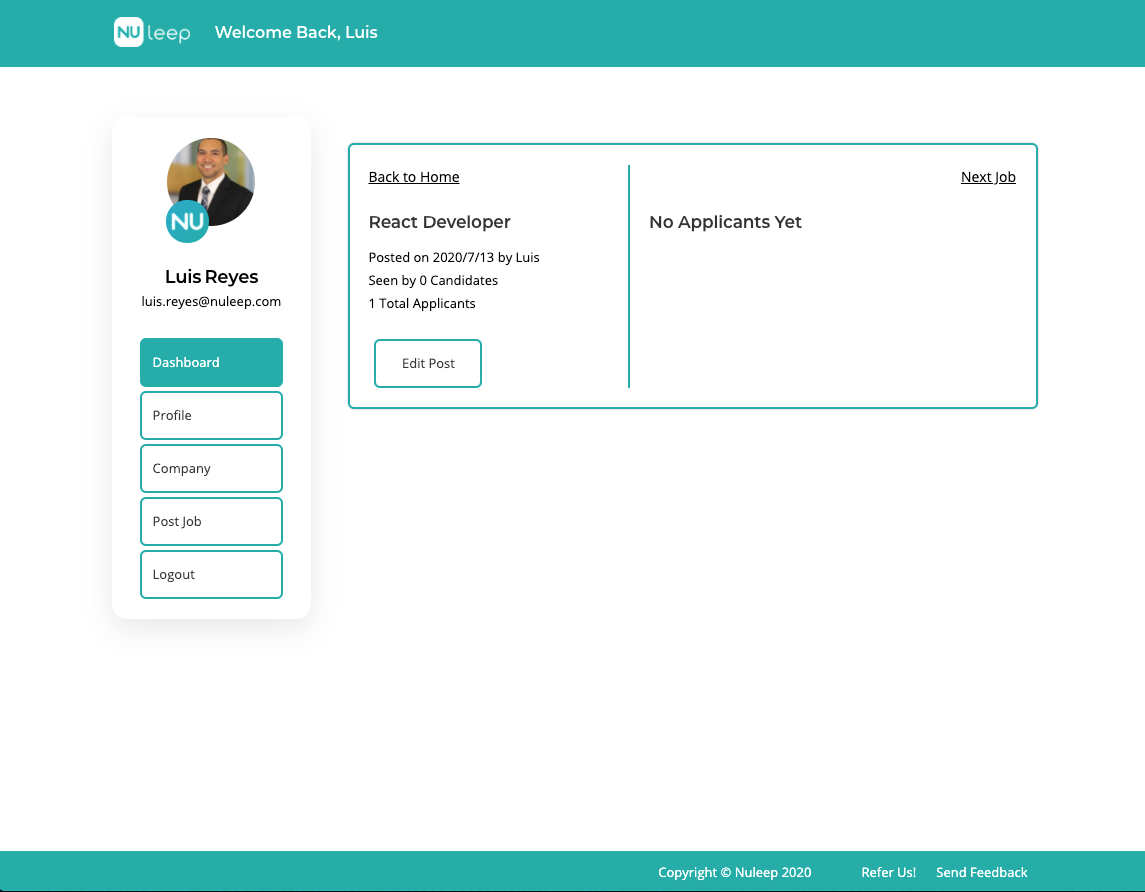The width and height of the screenshot is (1145, 892).
Task: Click 'No Applicants Yet' heading
Action: (x=726, y=222)
